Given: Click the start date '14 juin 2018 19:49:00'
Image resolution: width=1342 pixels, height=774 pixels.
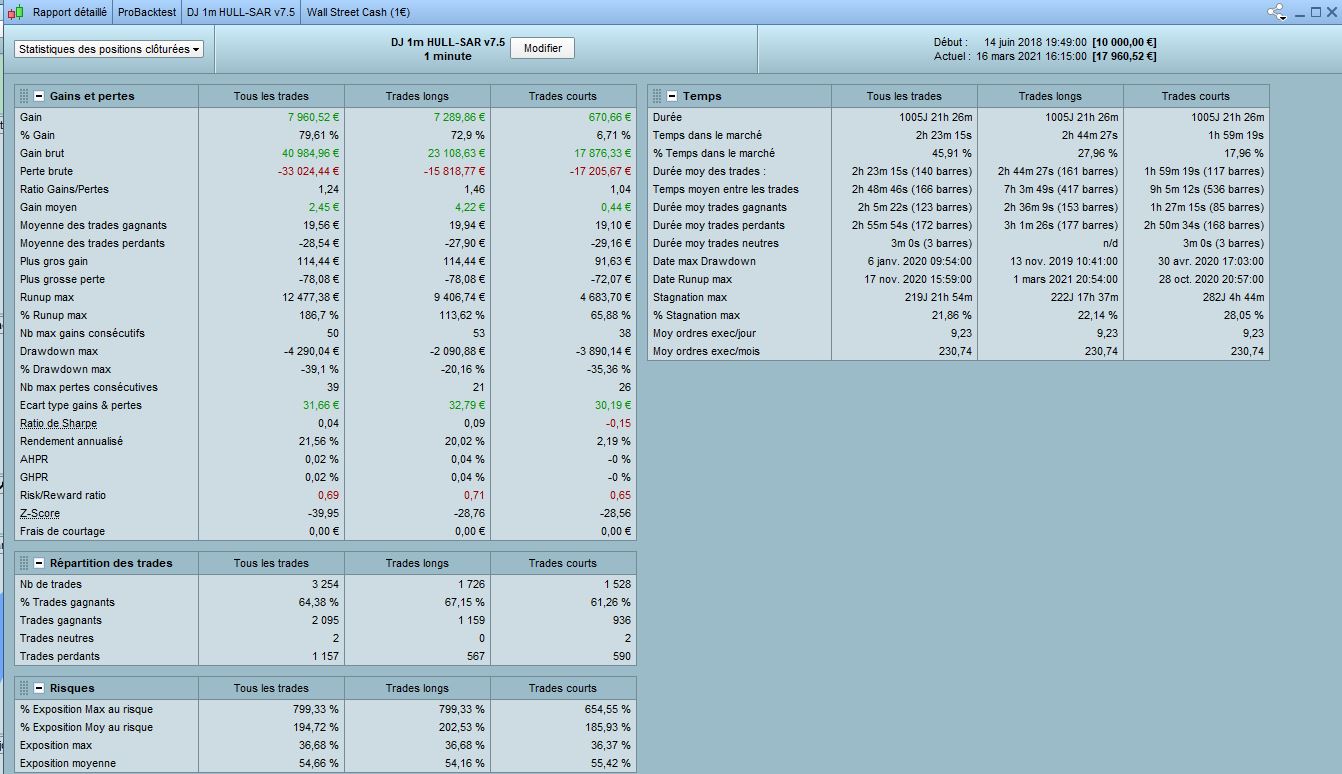Looking at the screenshot, I should tap(1035, 42).
